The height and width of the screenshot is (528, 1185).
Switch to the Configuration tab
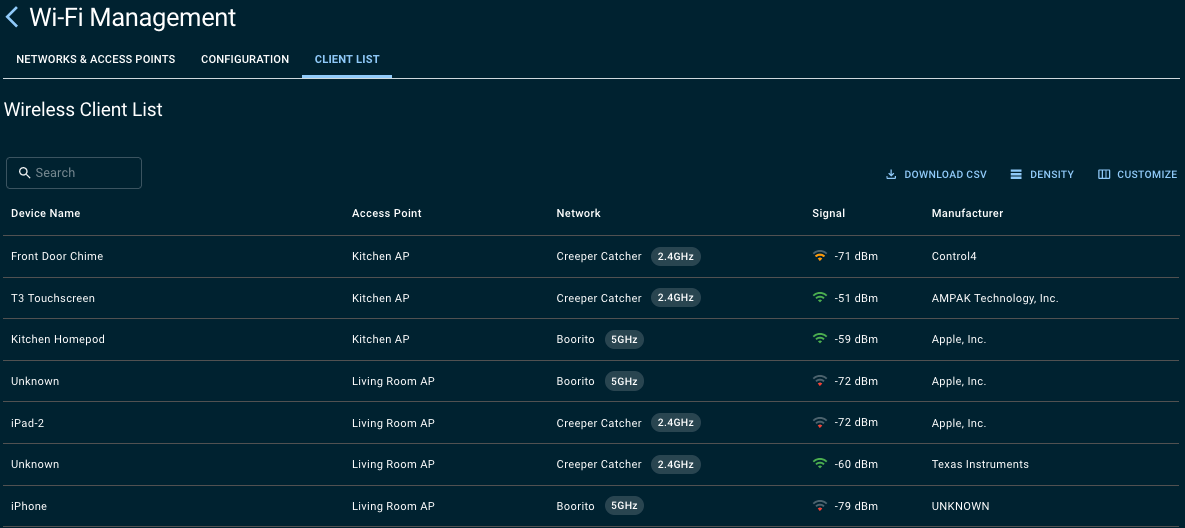[245, 60]
